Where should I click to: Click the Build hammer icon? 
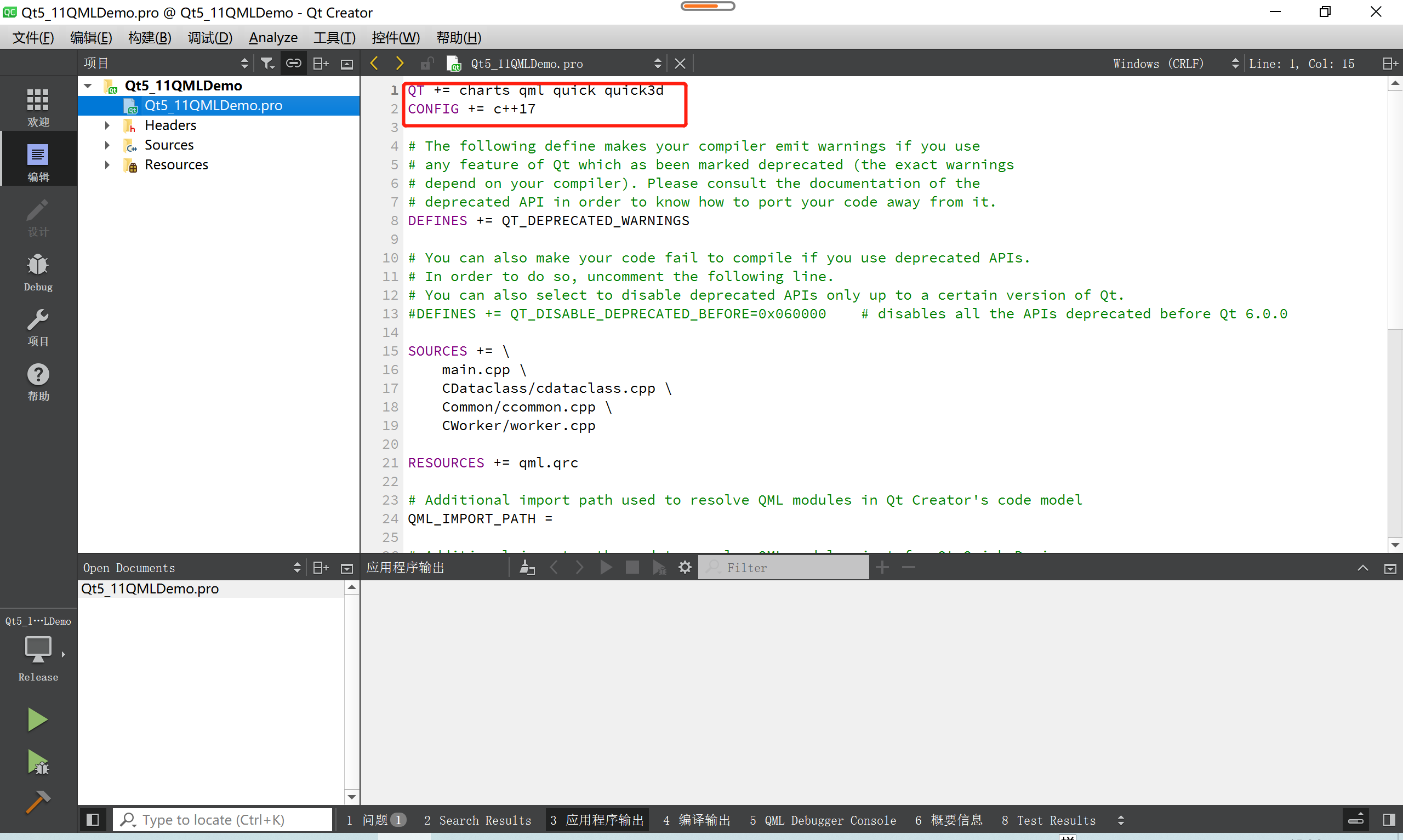tap(37, 802)
